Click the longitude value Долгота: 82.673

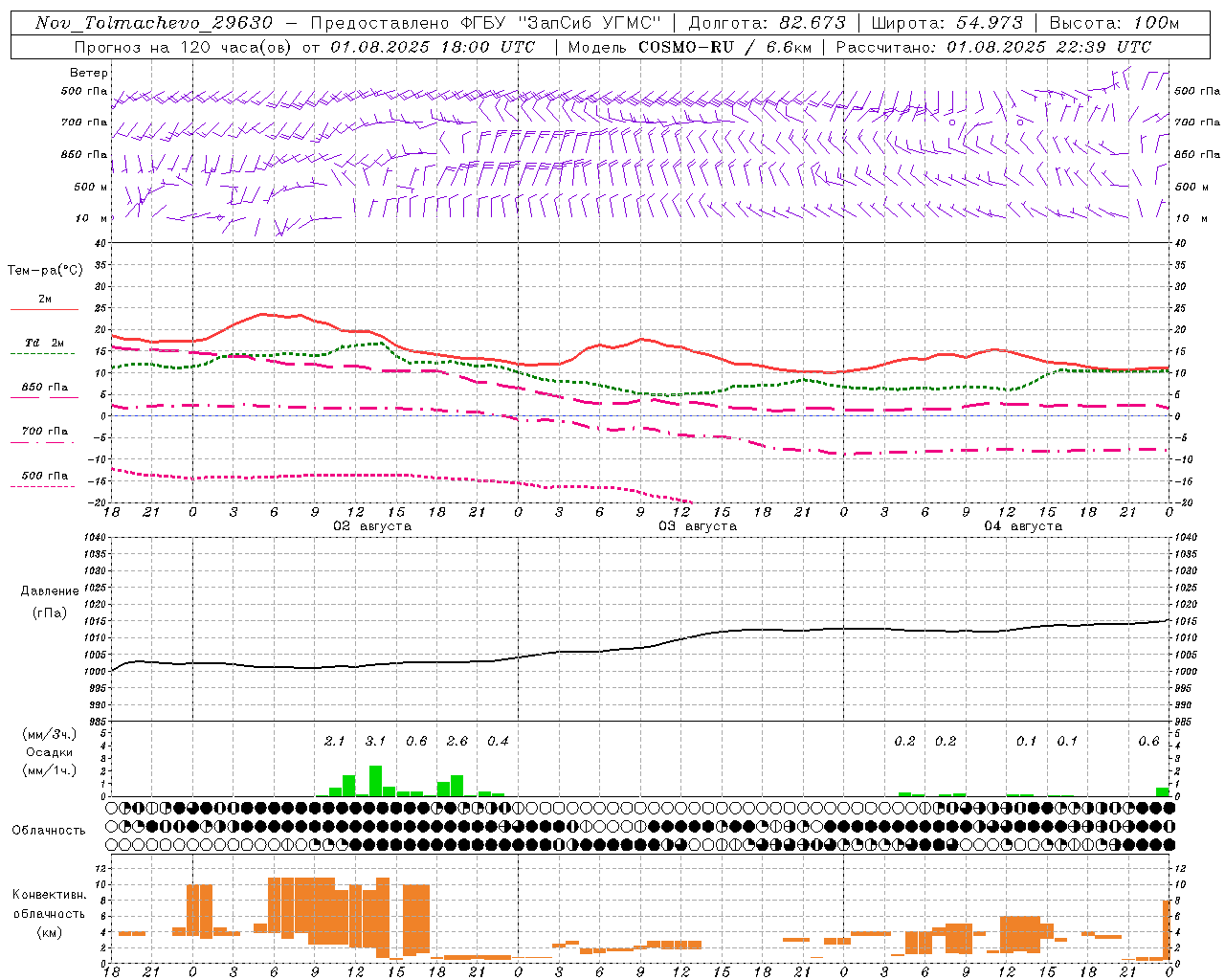(768, 23)
